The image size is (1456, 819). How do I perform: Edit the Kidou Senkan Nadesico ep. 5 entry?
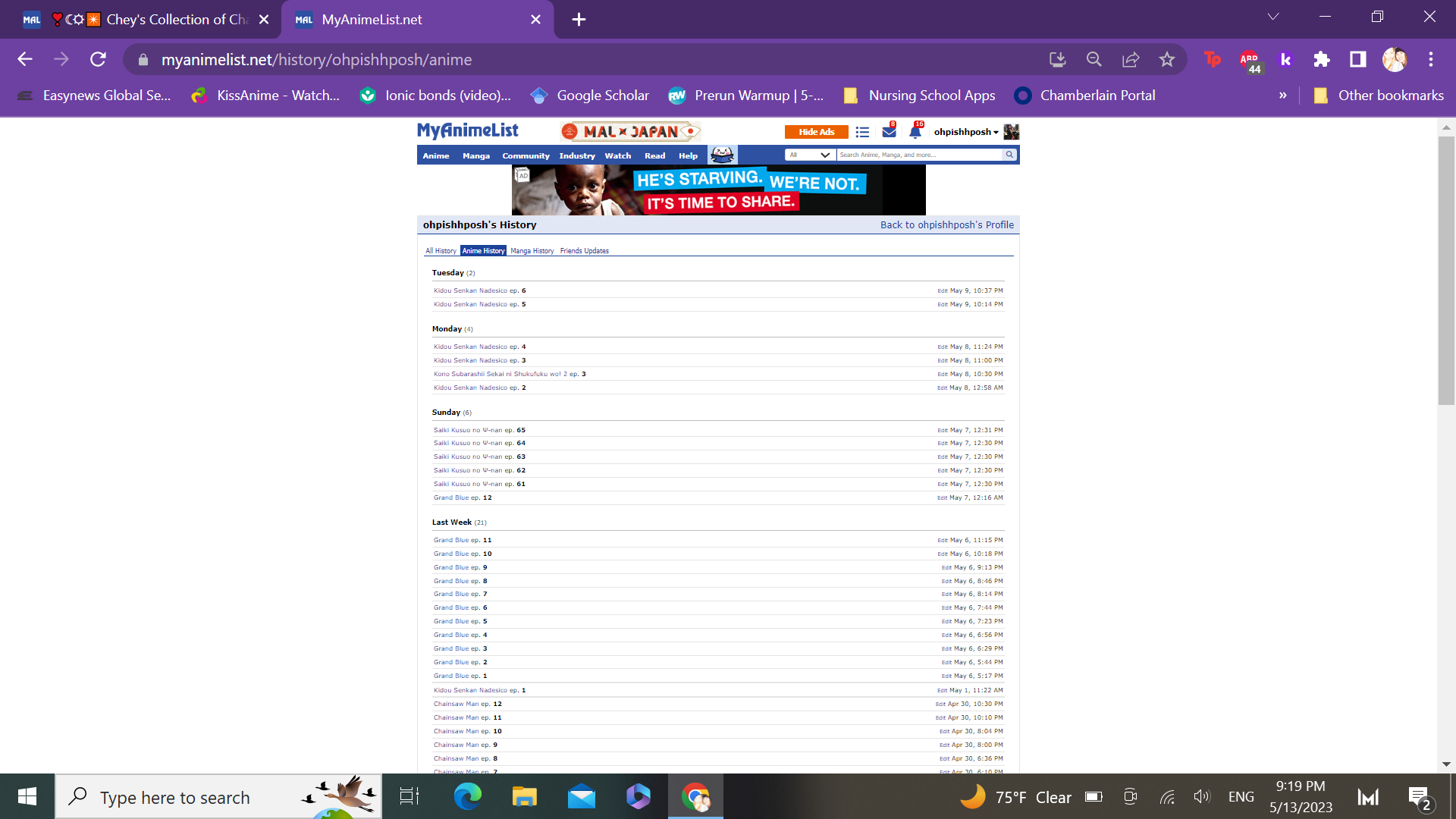(x=943, y=305)
